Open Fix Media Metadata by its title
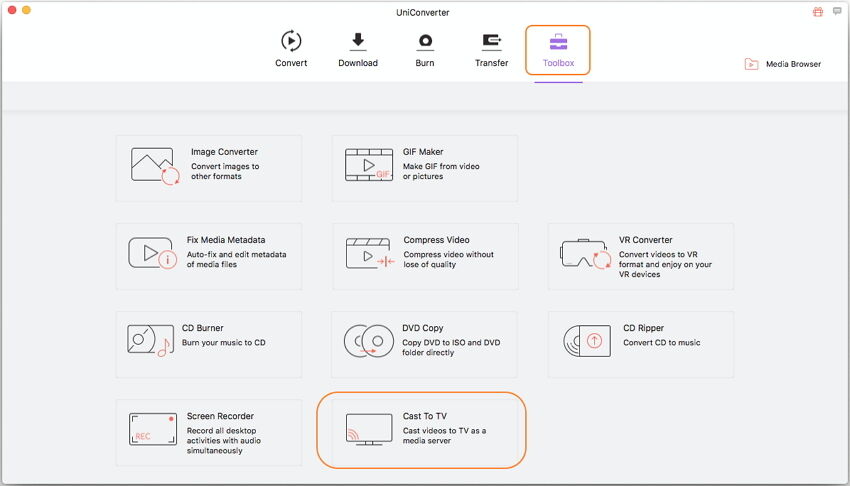 (x=226, y=239)
